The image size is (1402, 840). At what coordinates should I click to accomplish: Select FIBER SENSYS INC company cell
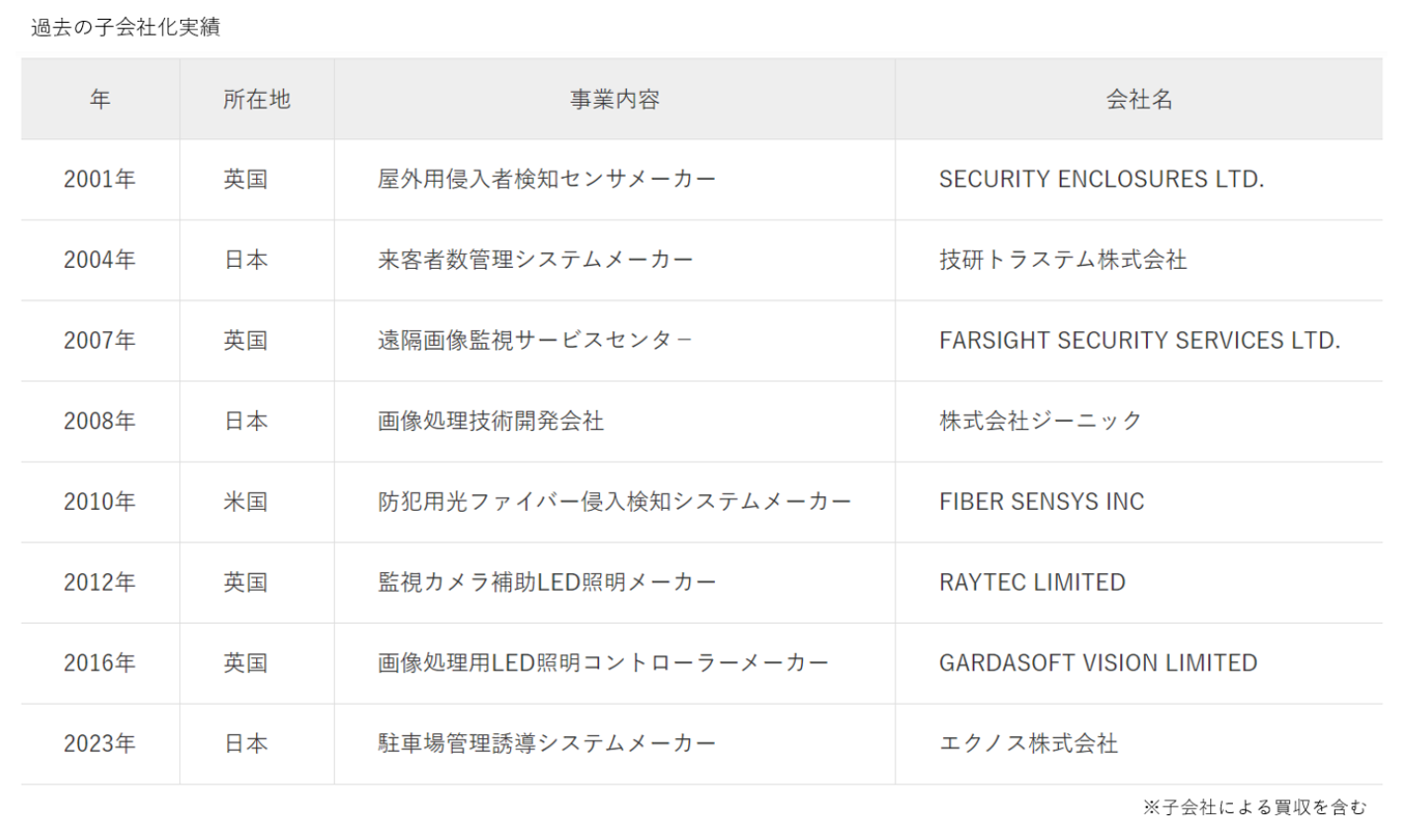(x=1041, y=501)
